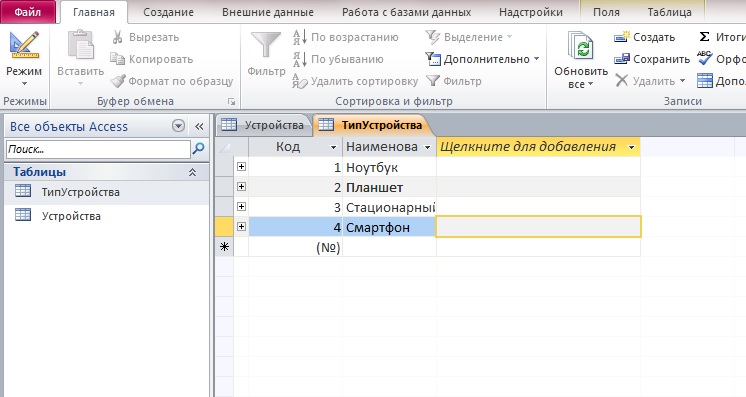
Task: Click the new-row asterisk selector
Action: point(224,247)
